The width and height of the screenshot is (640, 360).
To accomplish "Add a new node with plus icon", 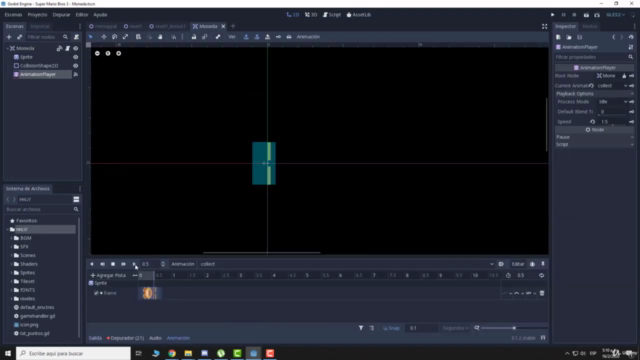I will click(x=9, y=37).
